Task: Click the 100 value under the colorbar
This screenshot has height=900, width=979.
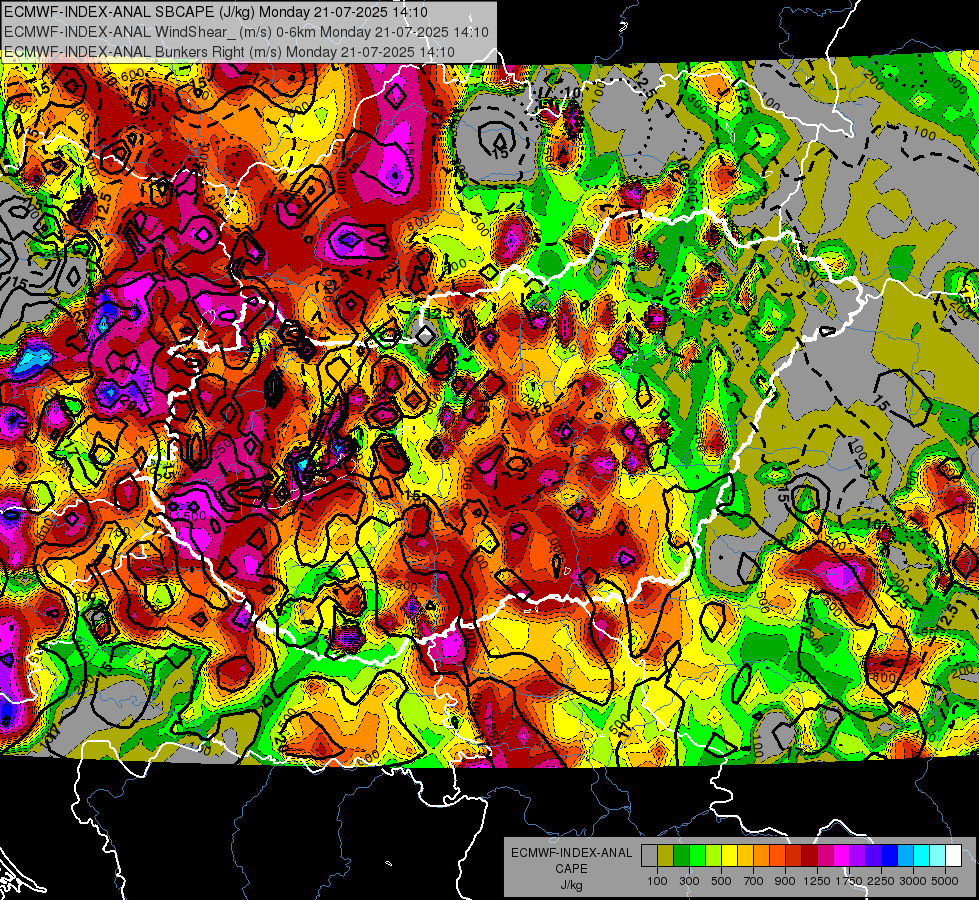Action: point(657,881)
